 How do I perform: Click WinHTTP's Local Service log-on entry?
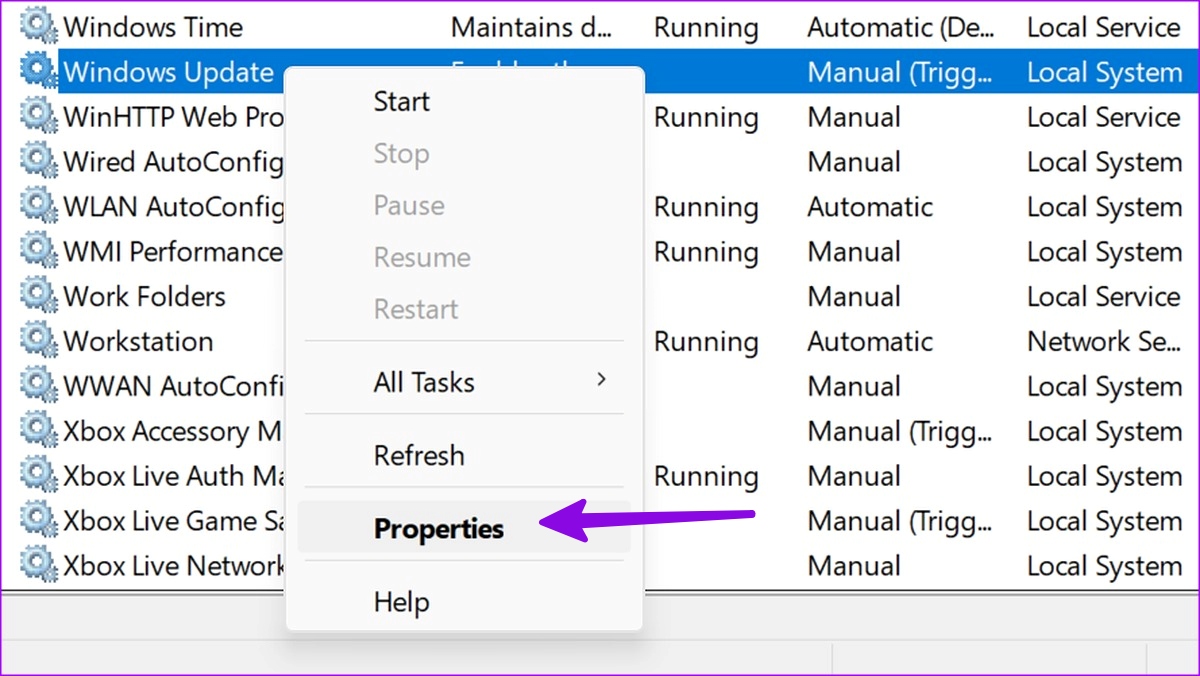coord(1104,117)
